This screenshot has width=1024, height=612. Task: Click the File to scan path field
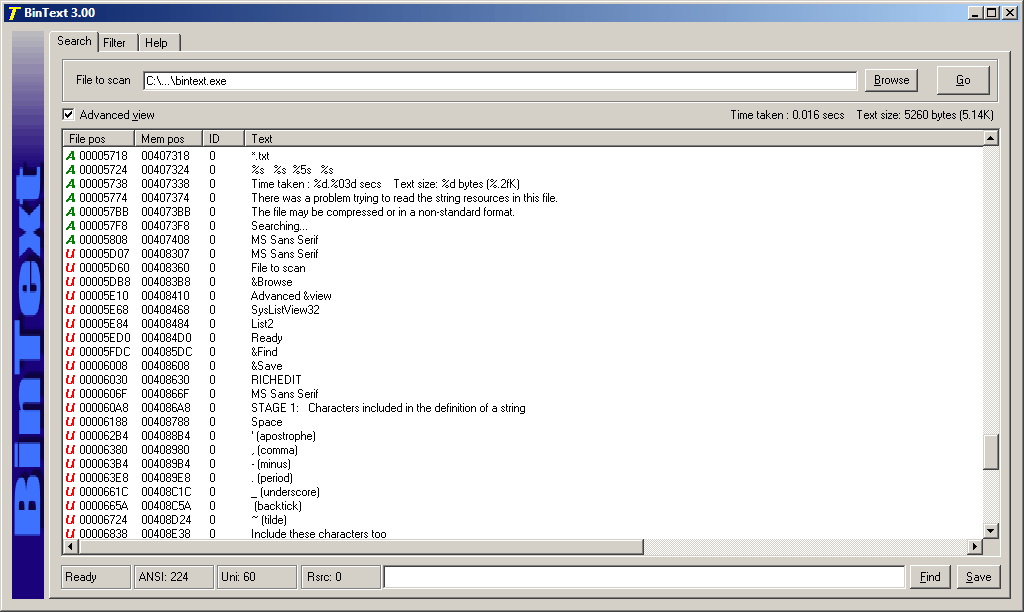[500, 81]
